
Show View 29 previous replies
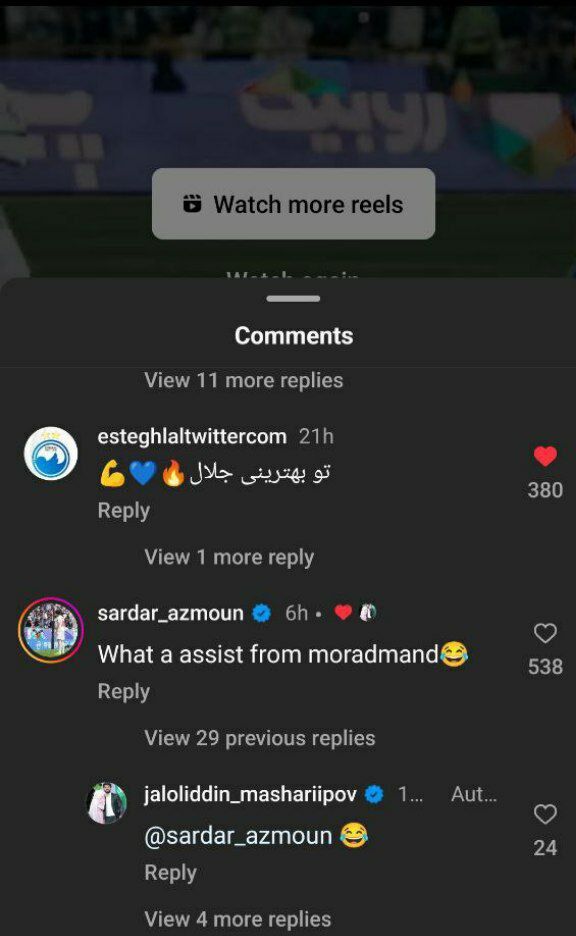260,738
